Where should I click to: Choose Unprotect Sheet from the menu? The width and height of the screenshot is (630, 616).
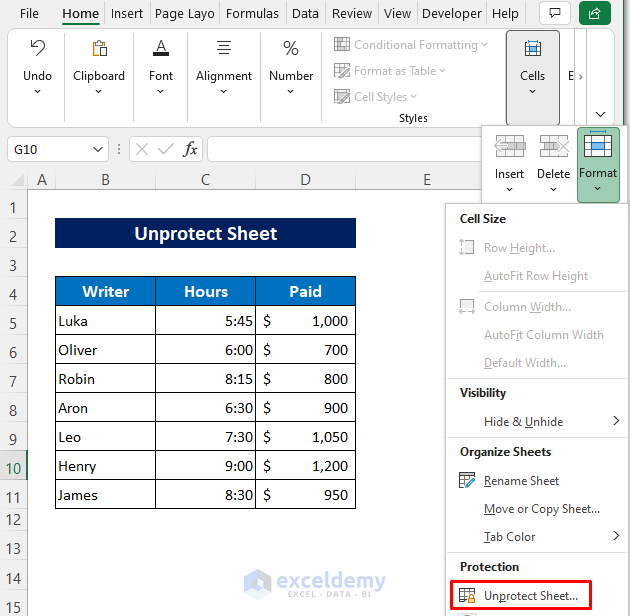(521, 595)
